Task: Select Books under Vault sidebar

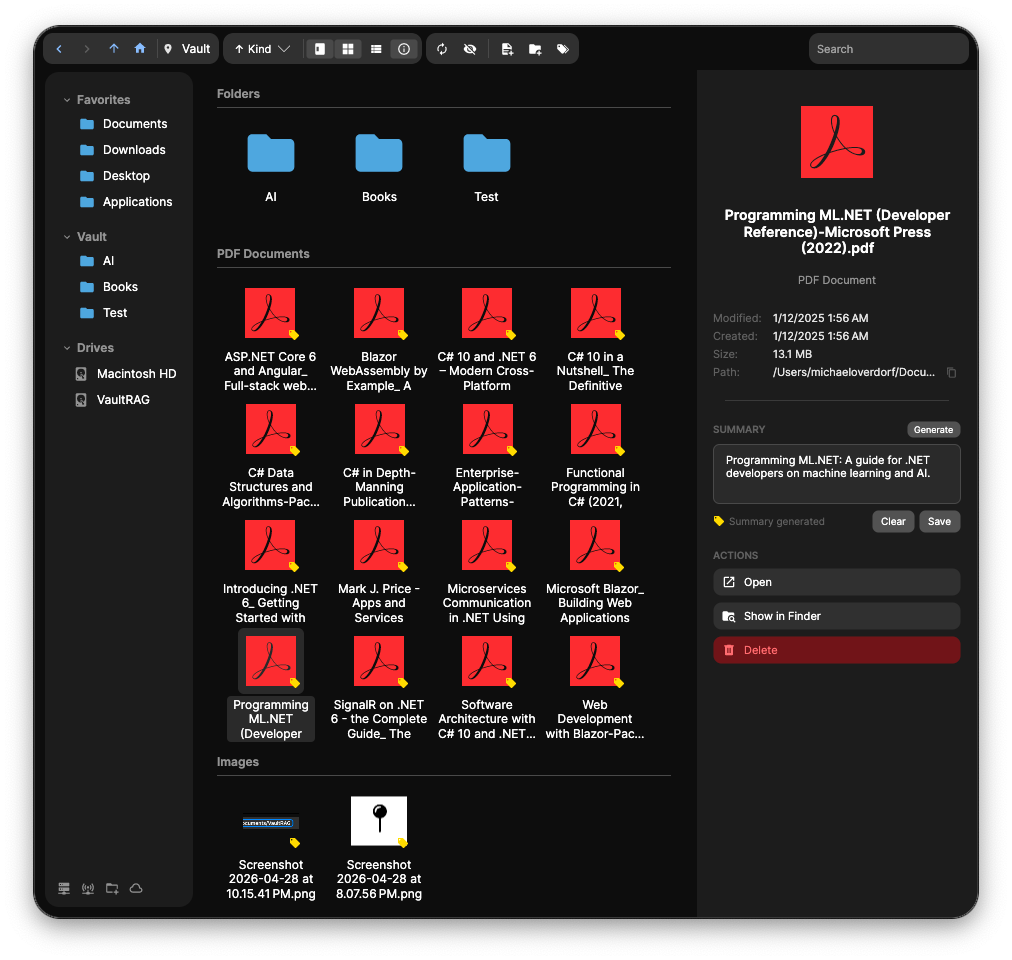Action: (123, 287)
